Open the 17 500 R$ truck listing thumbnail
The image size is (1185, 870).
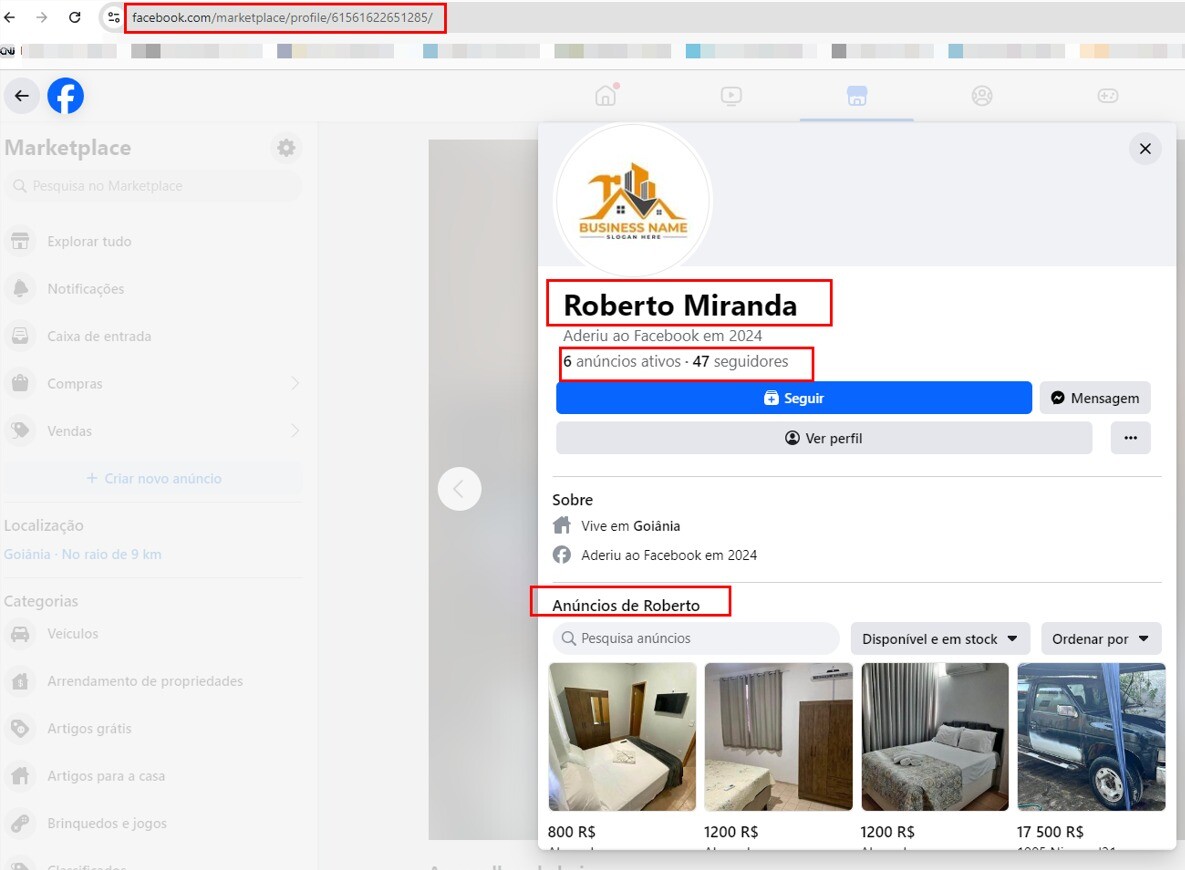pos(1091,737)
